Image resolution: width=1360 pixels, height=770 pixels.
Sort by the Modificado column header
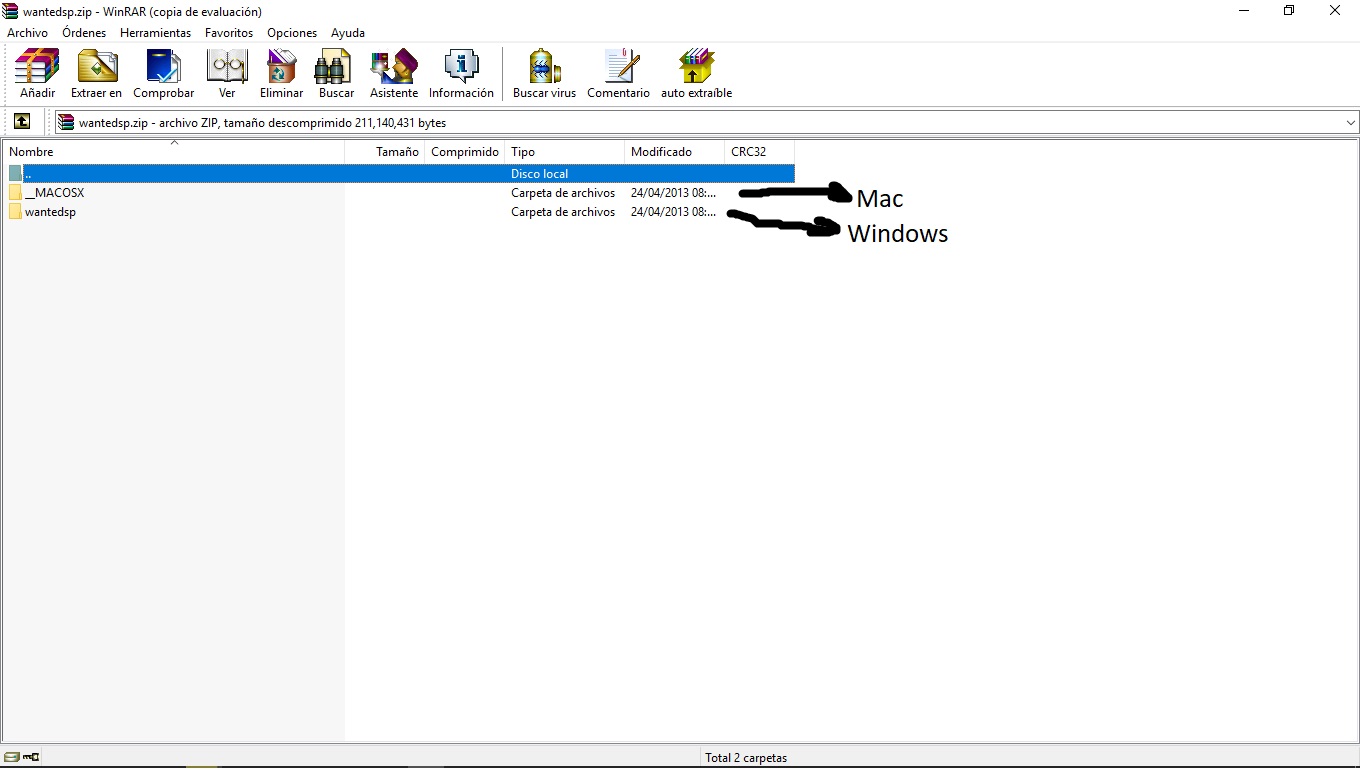675,152
